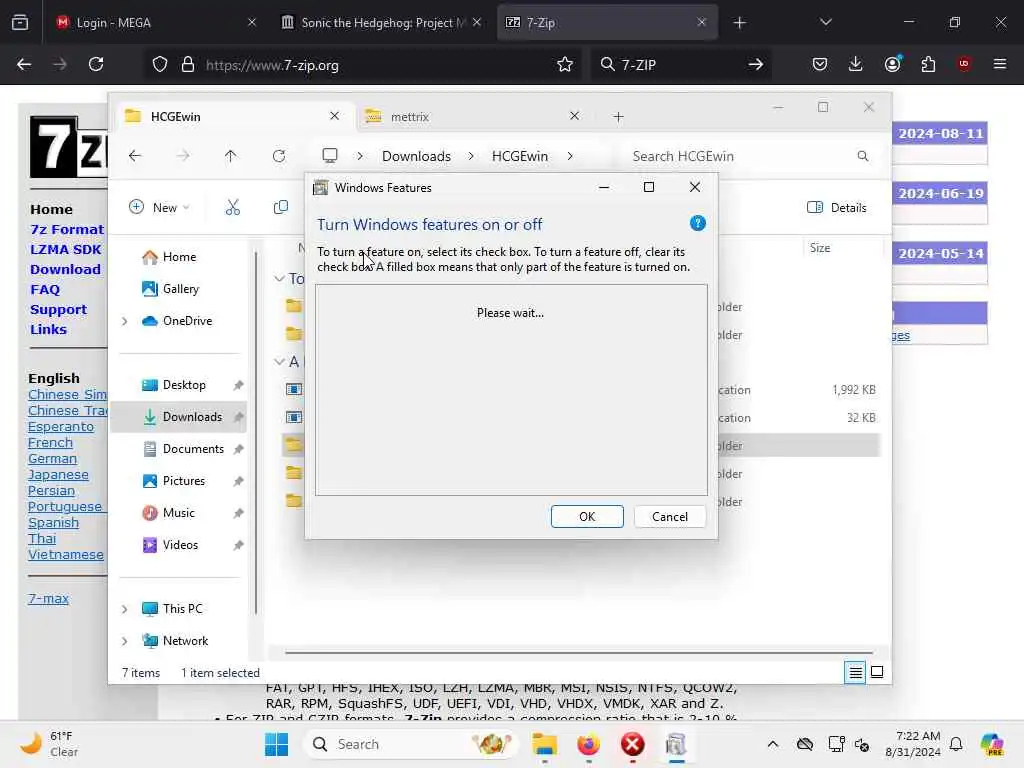Bookmark this page with the star icon
Viewport: 1024px width, 768px height.
click(564, 64)
